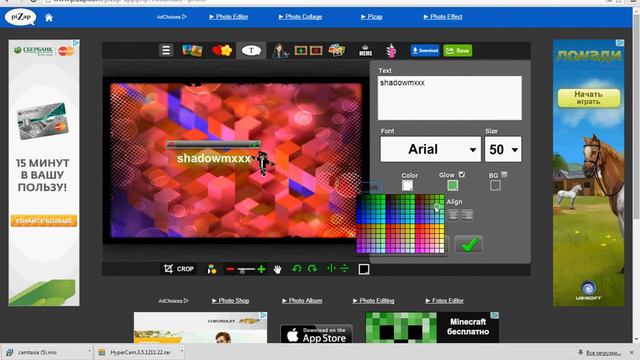
Task: Open the stickers heart and flower icon
Action: (222, 50)
